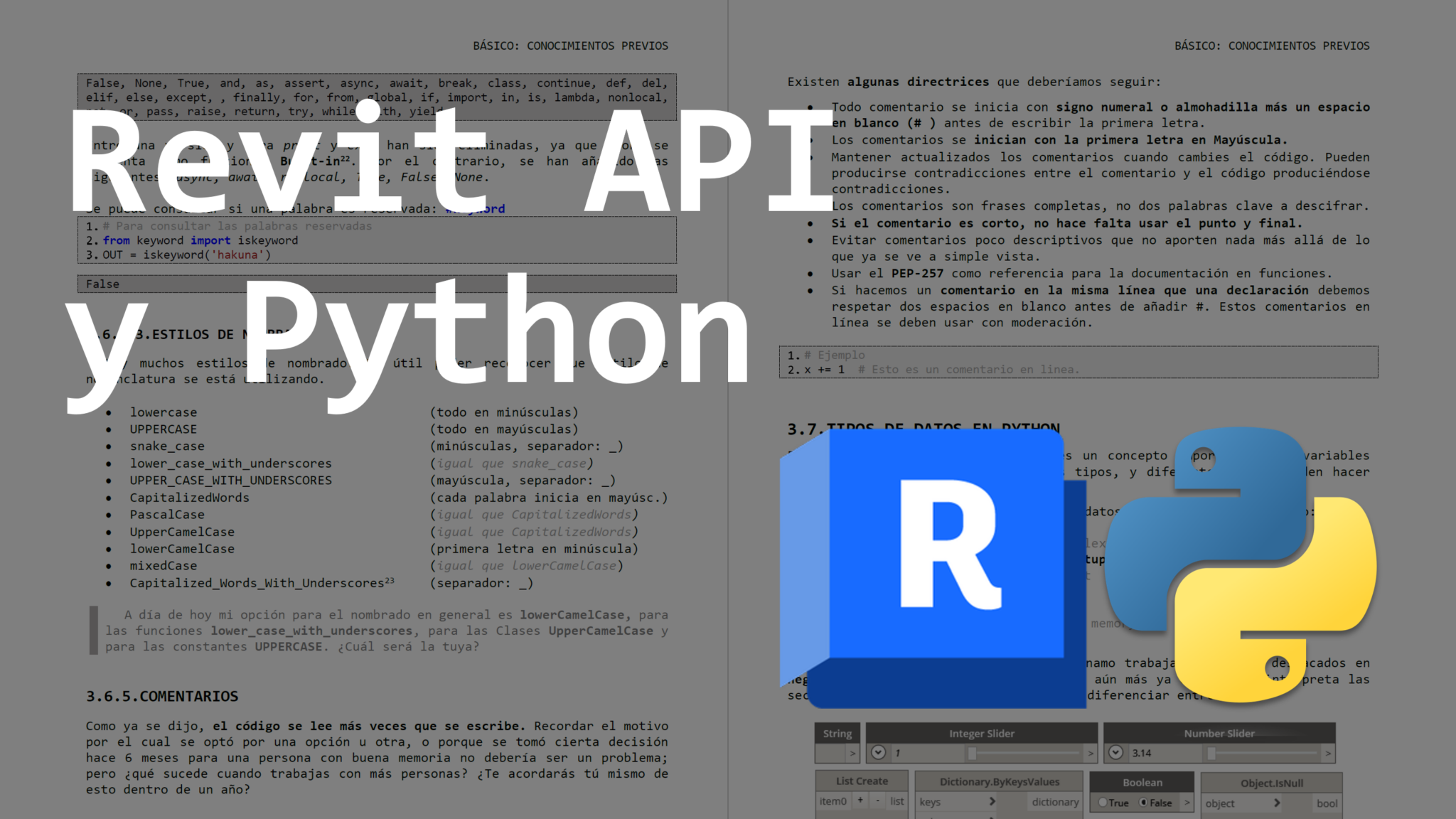Expand the Number Slider settings chevron

coord(1115,751)
